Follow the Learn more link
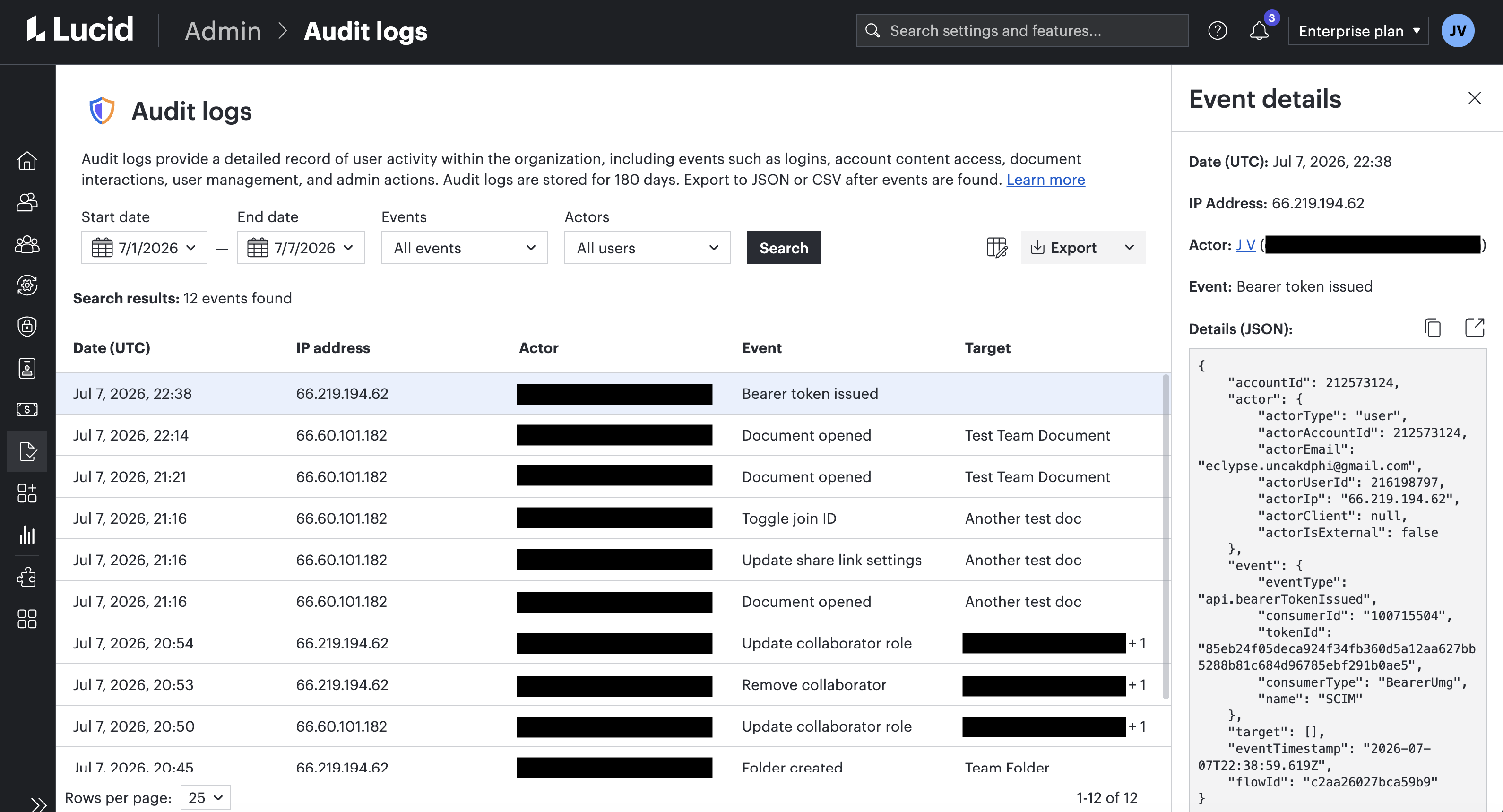 1045,180
